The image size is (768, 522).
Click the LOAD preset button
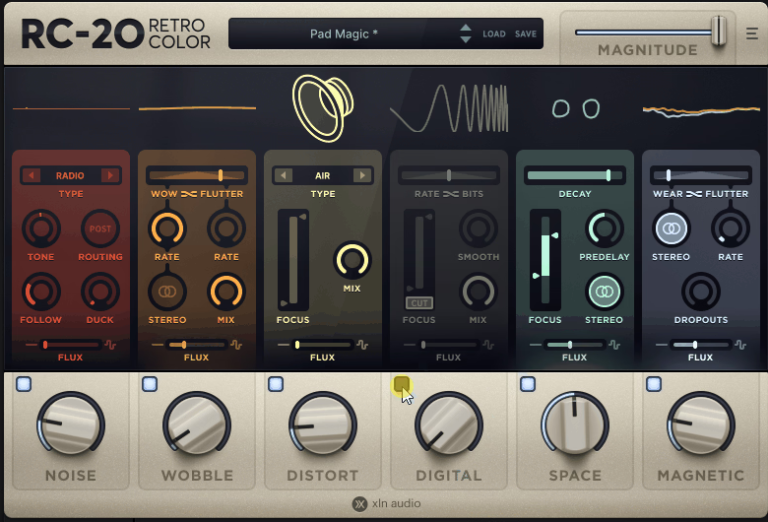coord(494,34)
